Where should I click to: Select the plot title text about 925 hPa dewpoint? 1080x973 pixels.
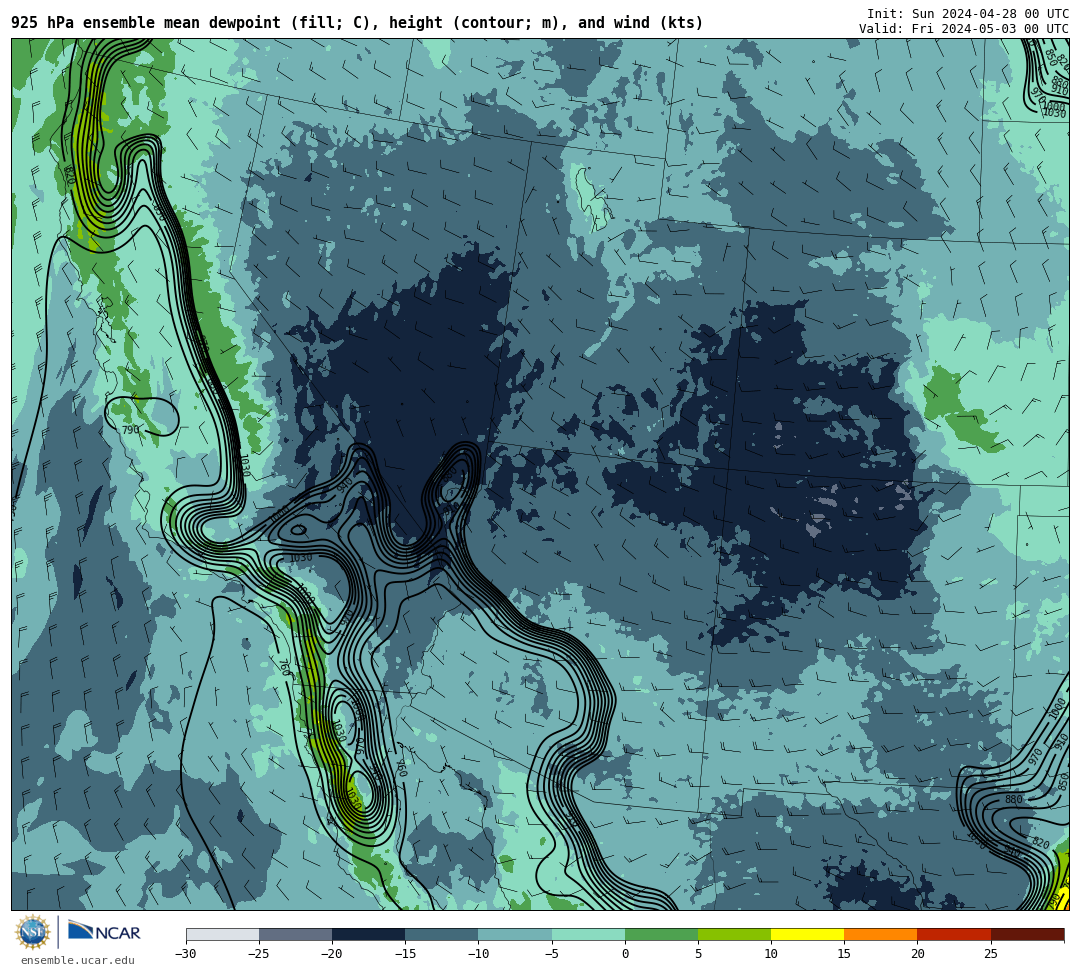pyautogui.click(x=357, y=23)
